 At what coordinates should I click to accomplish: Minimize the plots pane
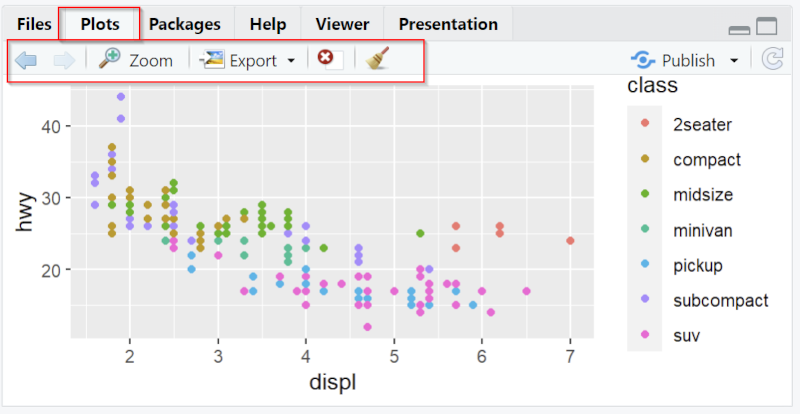pyautogui.click(x=739, y=30)
